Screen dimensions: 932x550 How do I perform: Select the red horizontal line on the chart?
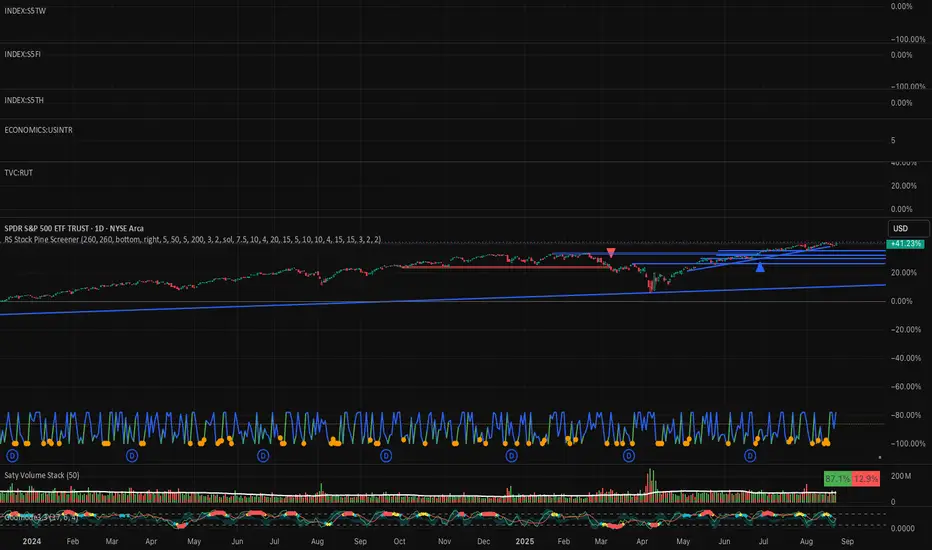505,268
